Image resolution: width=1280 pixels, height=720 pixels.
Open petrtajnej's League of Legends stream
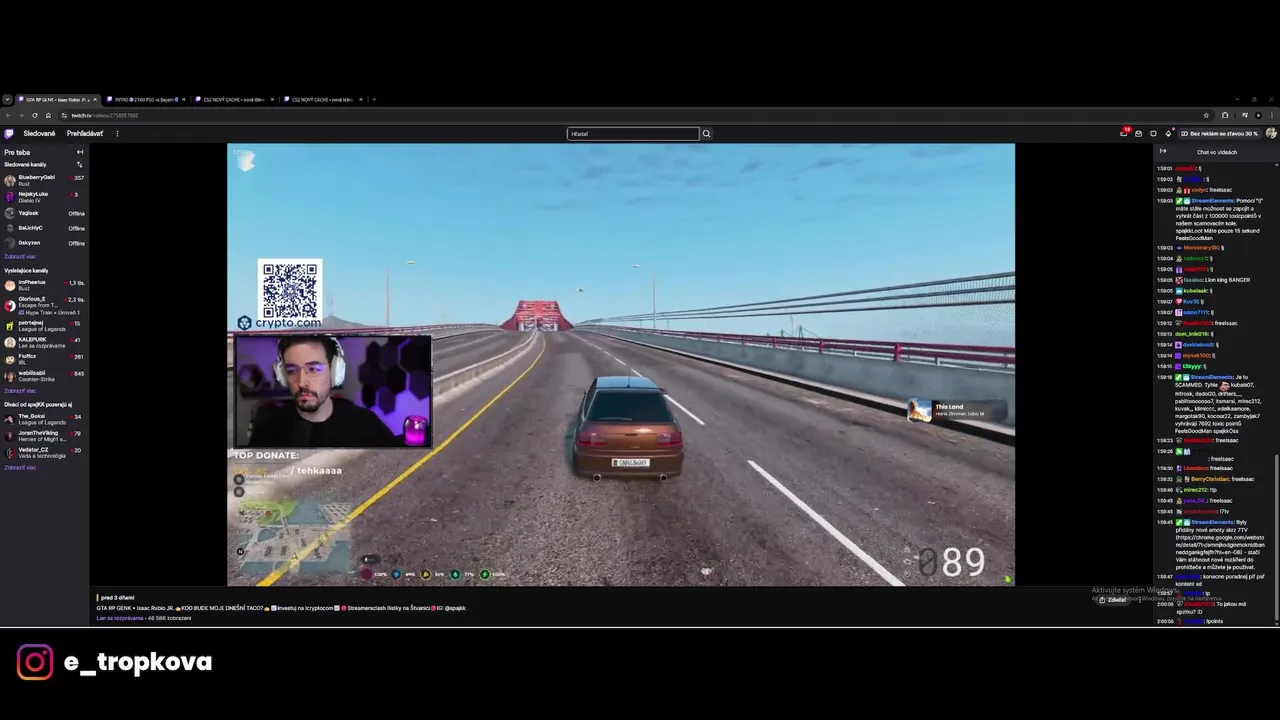[x=44, y=325]
